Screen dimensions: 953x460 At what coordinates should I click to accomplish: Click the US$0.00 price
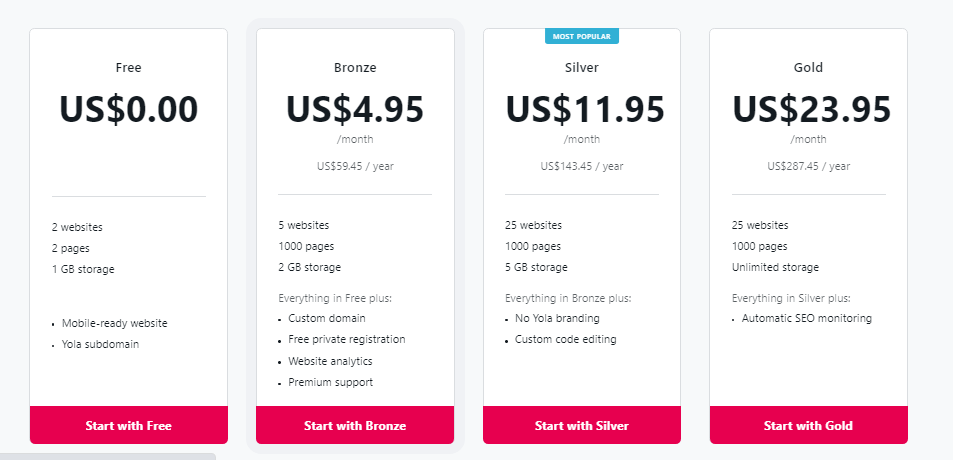pos(128,109)
